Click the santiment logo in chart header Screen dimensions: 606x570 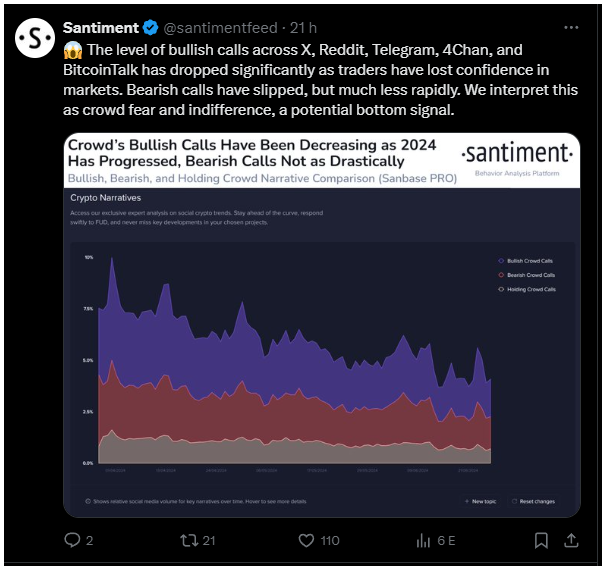517,153
